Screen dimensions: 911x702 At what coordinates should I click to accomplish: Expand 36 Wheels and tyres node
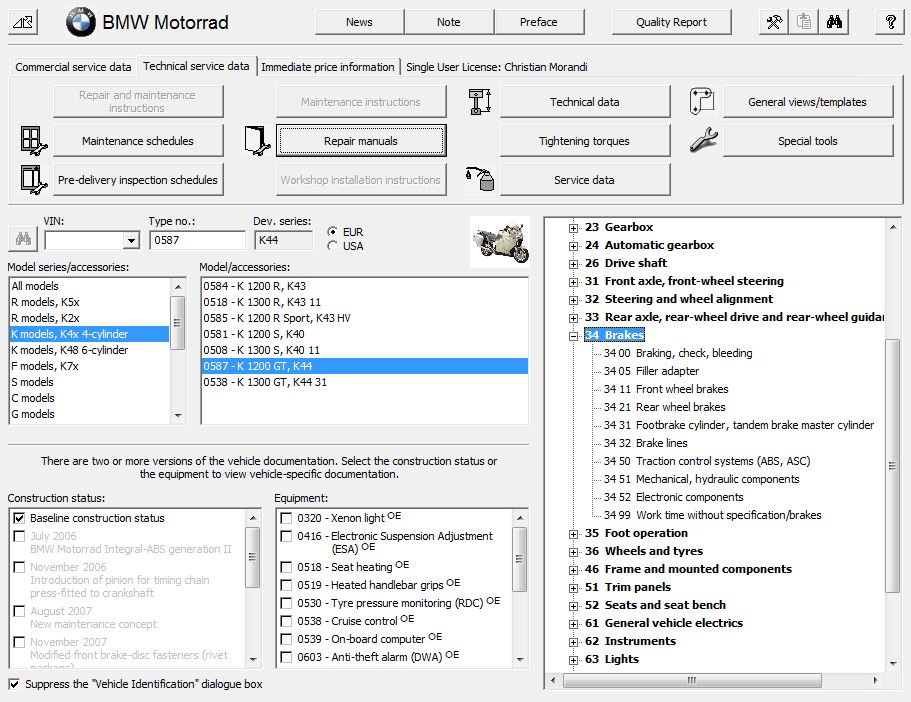573,552
